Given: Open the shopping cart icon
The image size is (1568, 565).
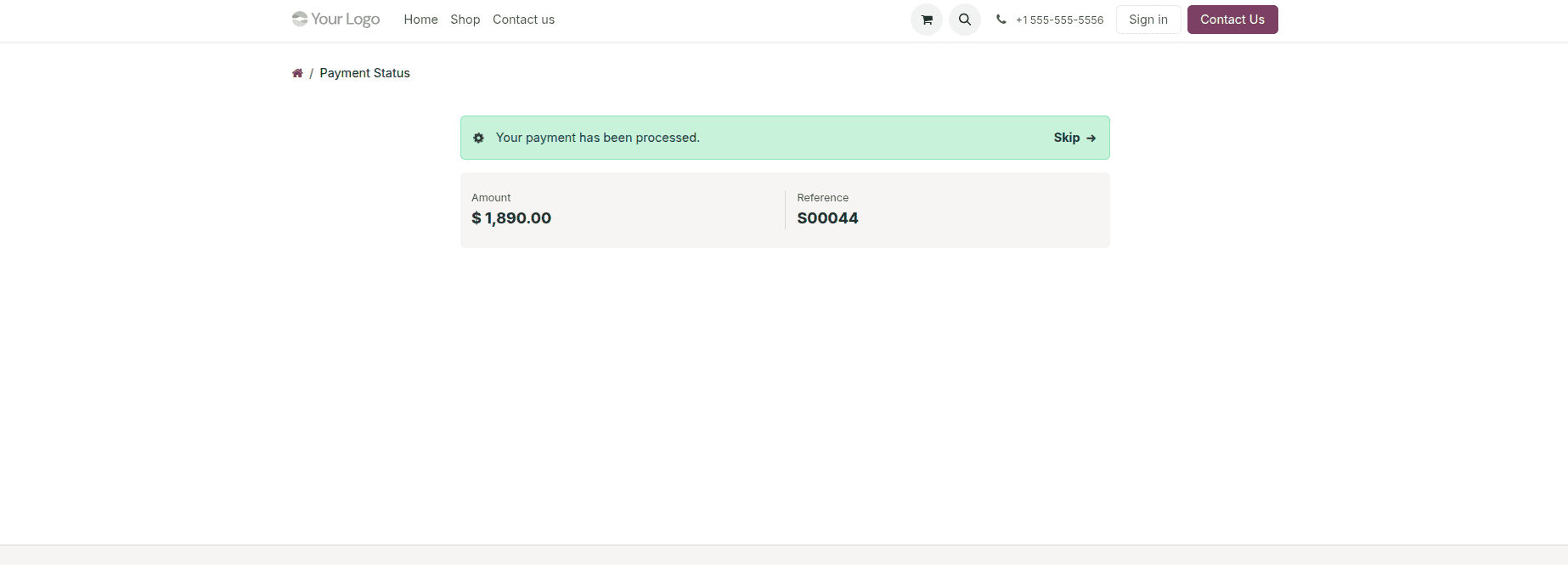Looking at the screenshot, I should pyautogui.click(x=927, y=20).
